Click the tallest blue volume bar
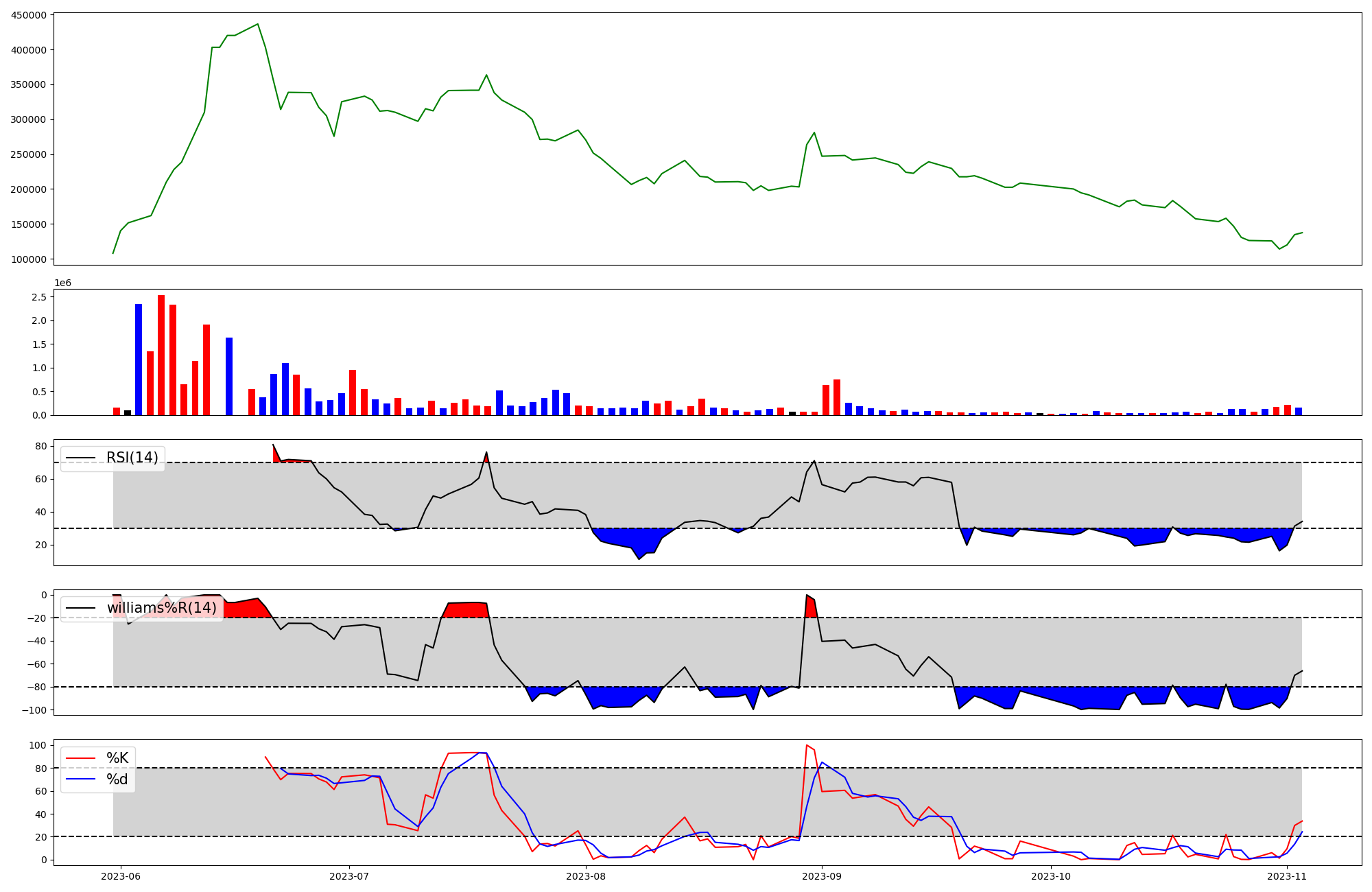 pyautogui.click(x=139, y=360)
